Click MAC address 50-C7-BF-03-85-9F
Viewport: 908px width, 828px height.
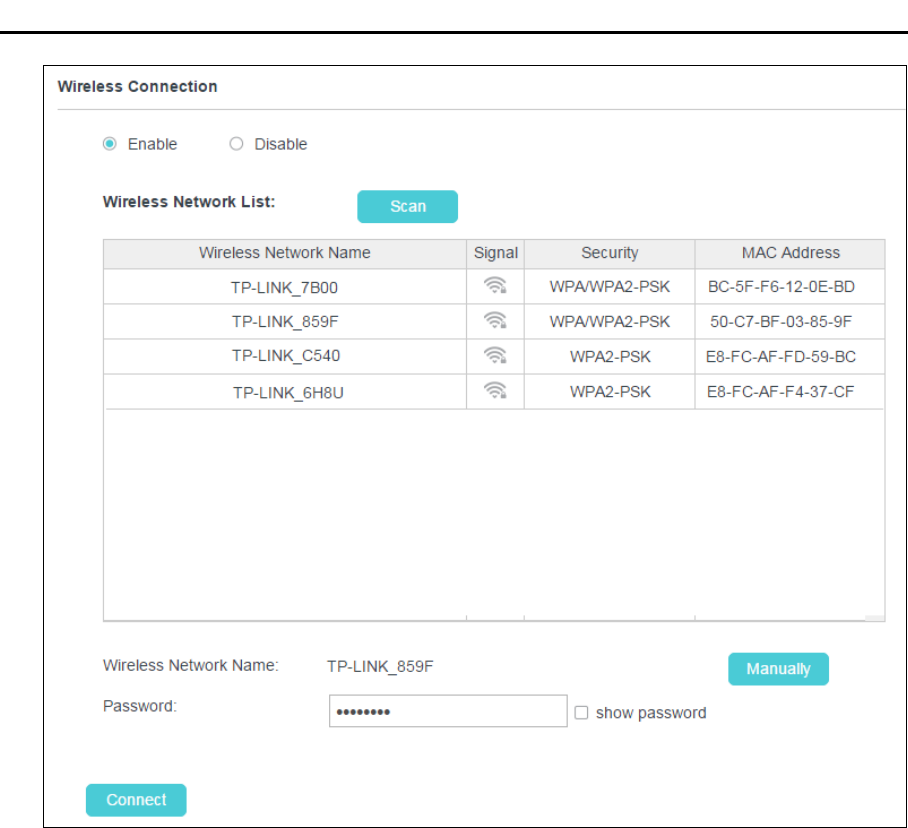(781, 321)
